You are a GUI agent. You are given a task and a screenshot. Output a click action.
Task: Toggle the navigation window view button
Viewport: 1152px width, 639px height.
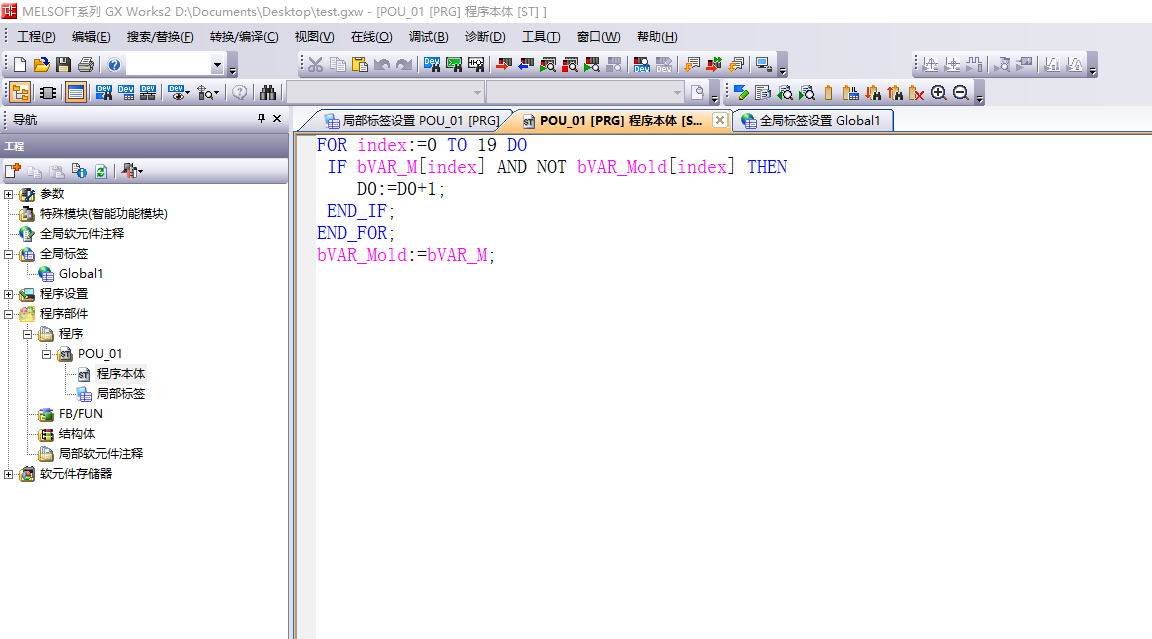click(x=19, y=93)
